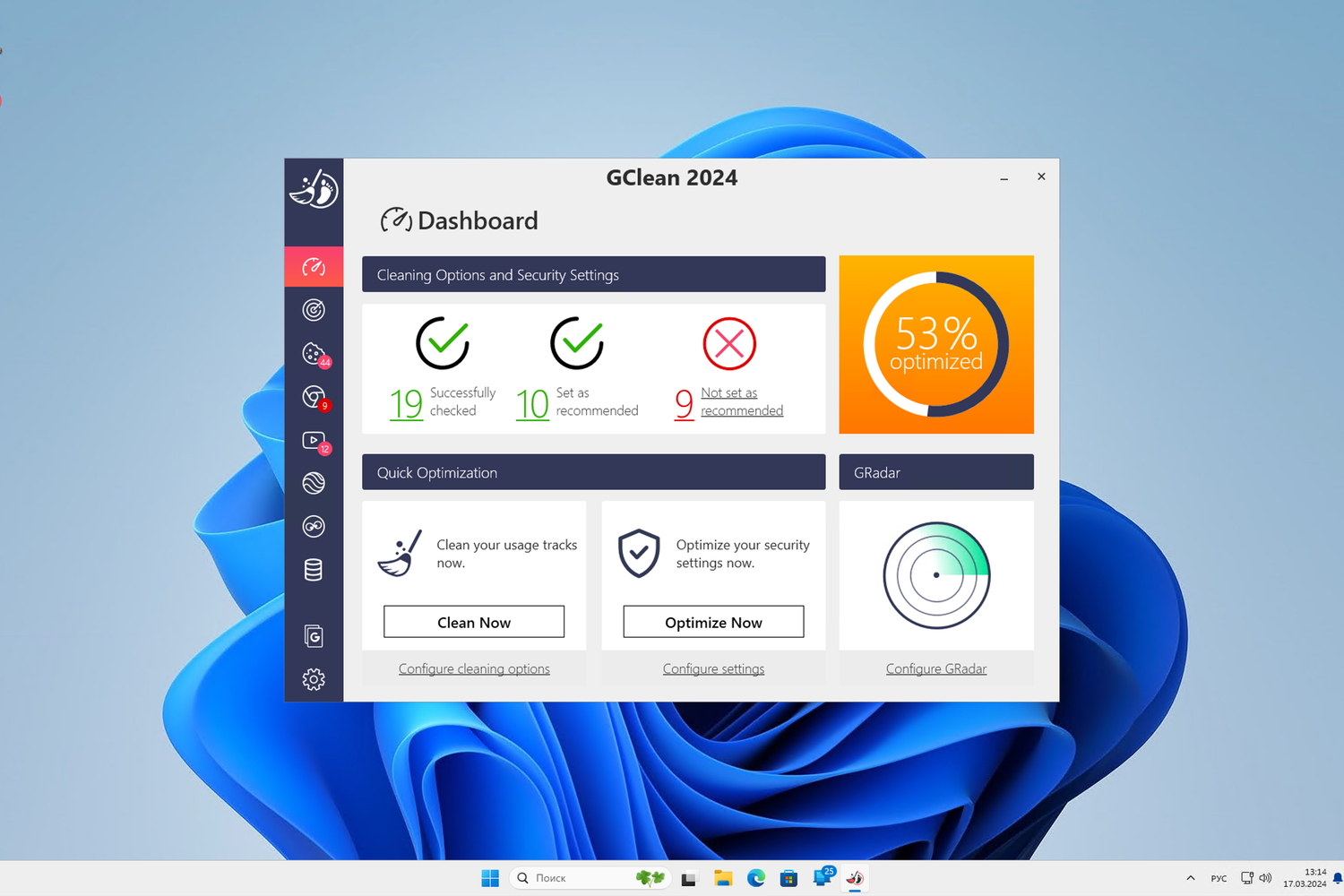Select the globe section icon in sidebar

(x=314, y=482)
